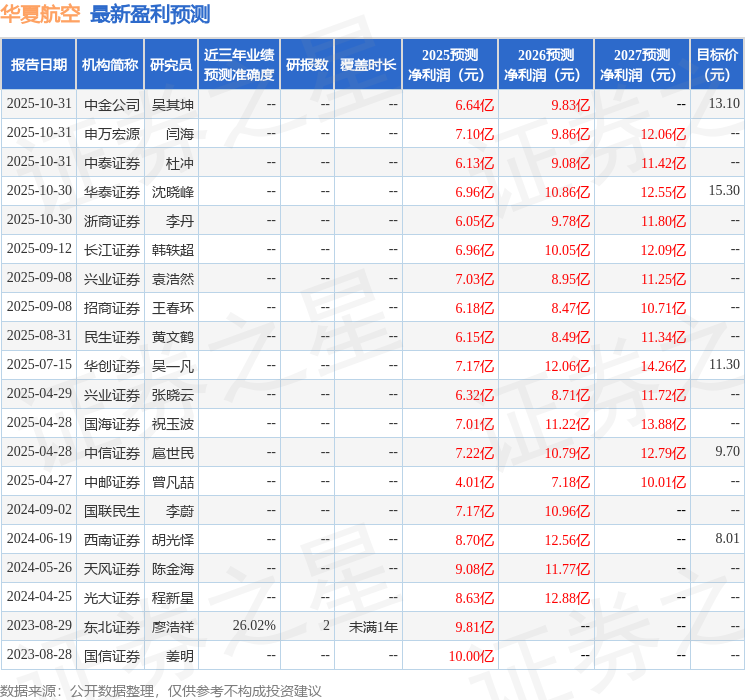Click the 近三年业绩预测准确度 column header
The width and height of the screenshot is (745, 700).
pos(239,64)
